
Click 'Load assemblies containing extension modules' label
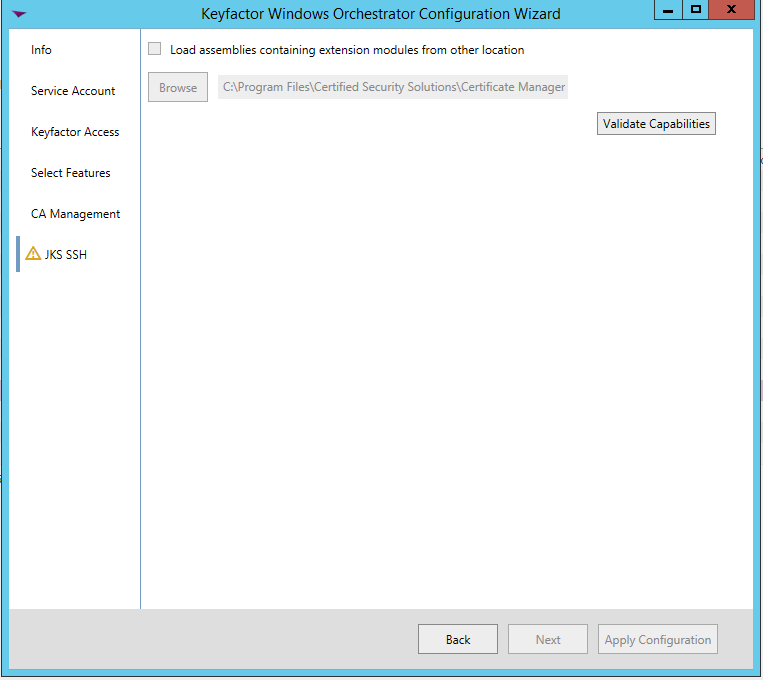click(347, 50)
